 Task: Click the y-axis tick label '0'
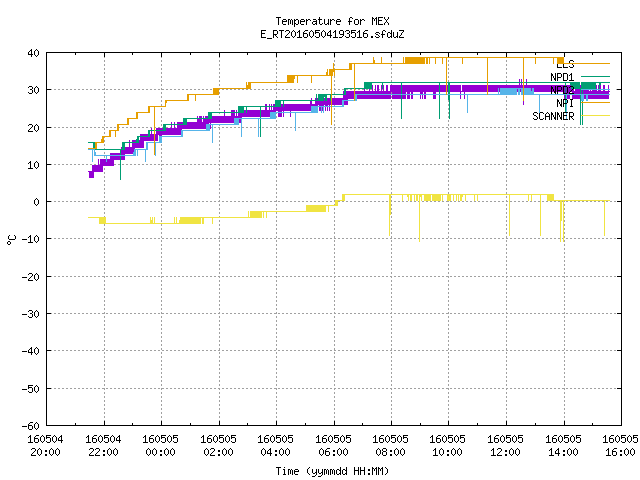pyautogui.click(x=37, y=202)
